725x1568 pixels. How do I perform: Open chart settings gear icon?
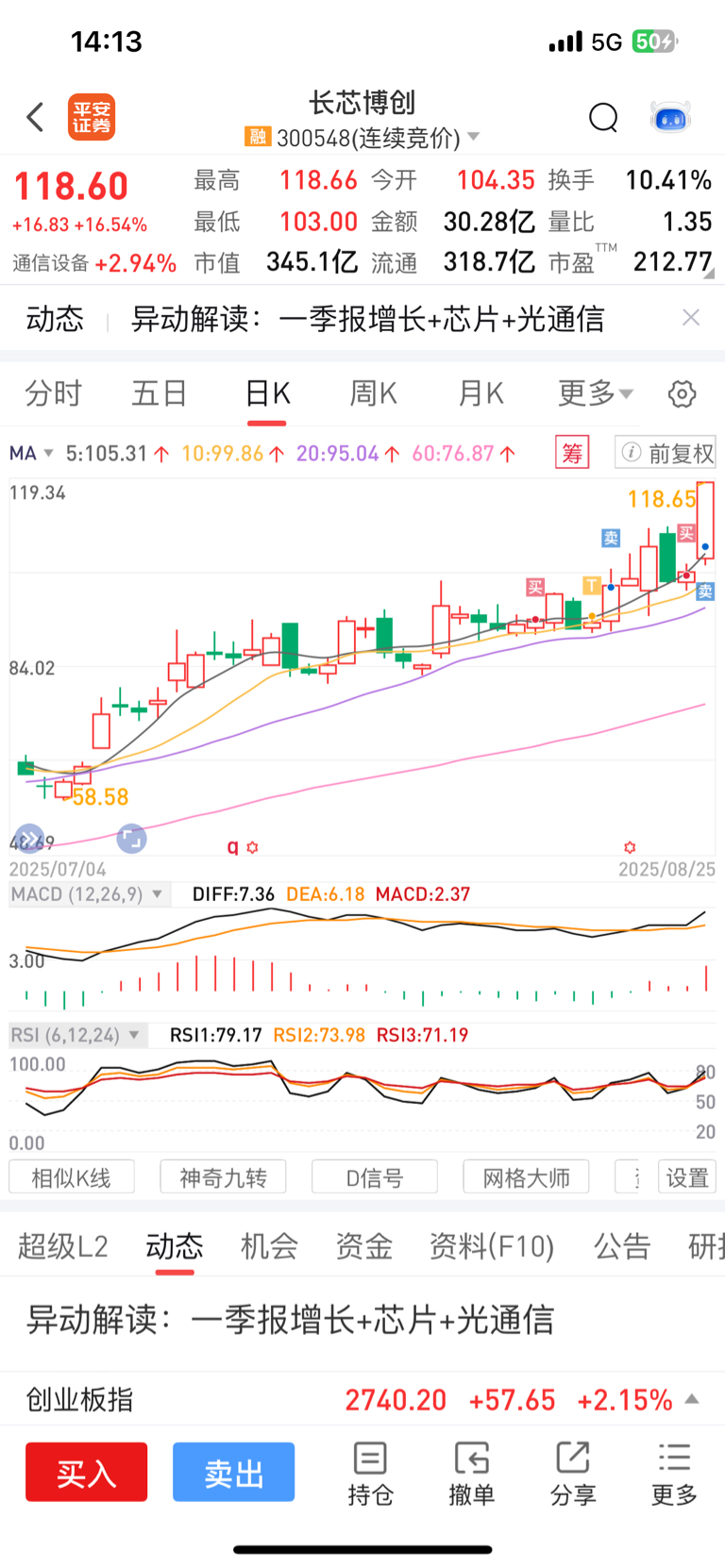pyautogui.click(x=682, y=393)
